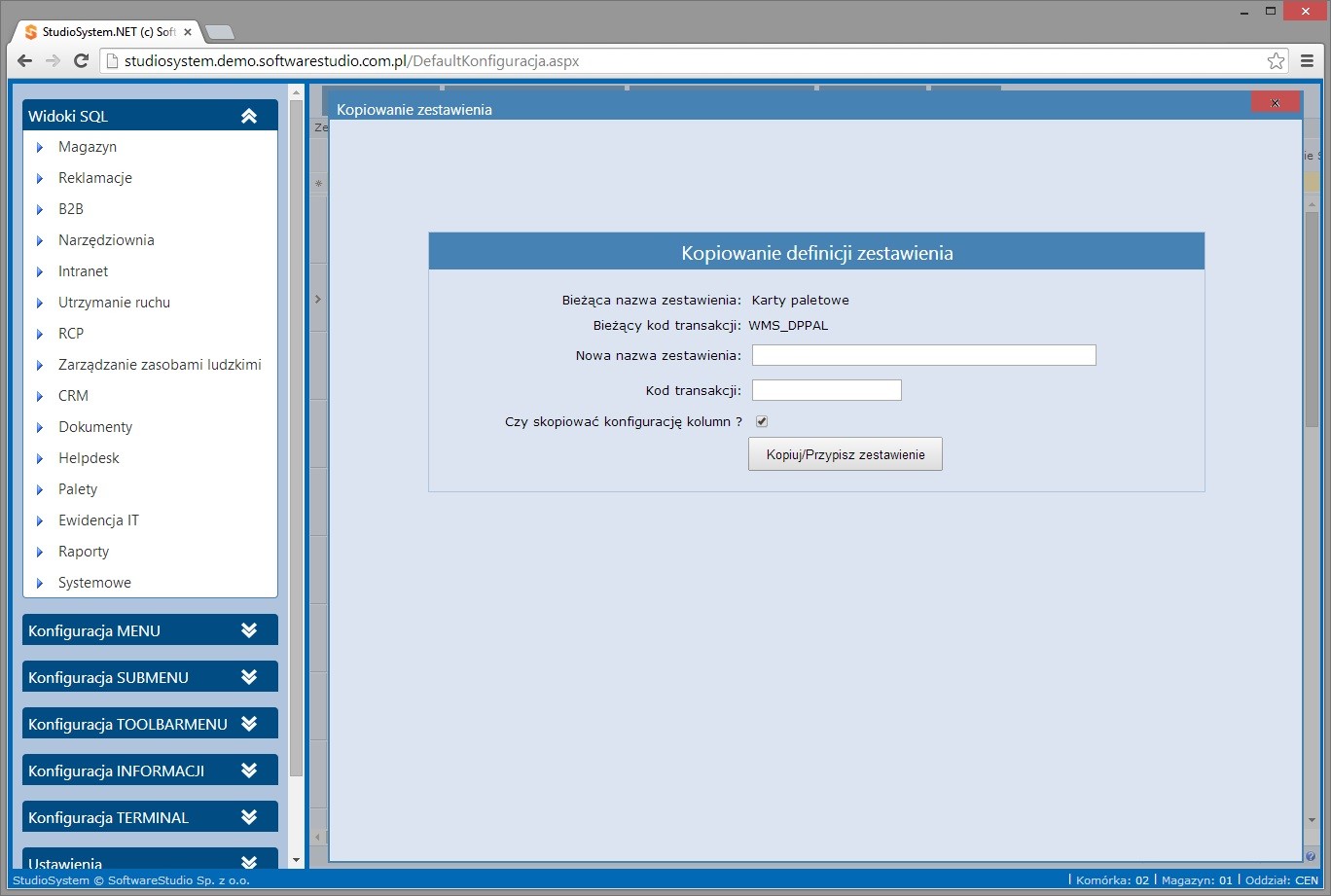Select CRM in the sidebar
The width and height of the screenshot is (1331, 896).
click(x=73, y=396)
